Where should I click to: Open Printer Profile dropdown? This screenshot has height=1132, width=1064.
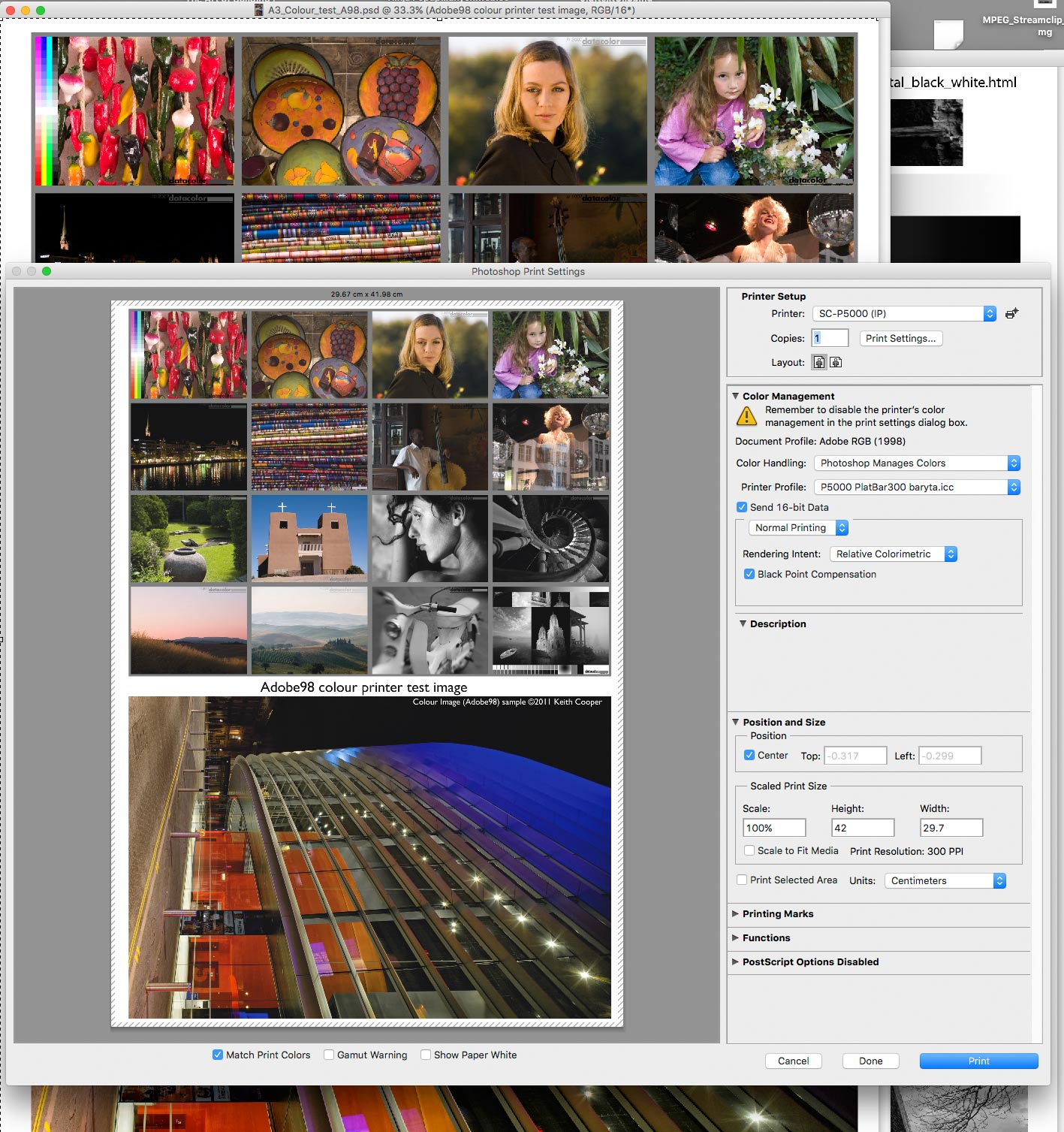[917, 487]
